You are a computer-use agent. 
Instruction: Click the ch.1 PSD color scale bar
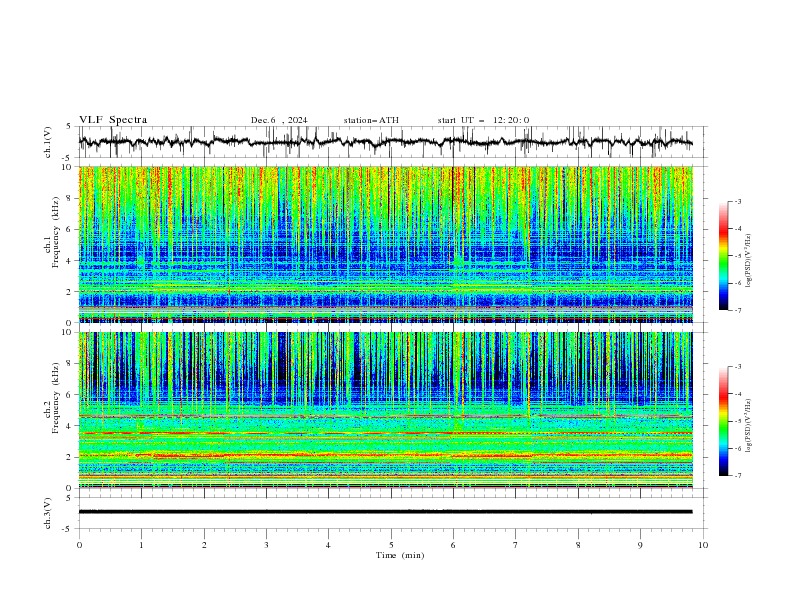pos(723,256)
